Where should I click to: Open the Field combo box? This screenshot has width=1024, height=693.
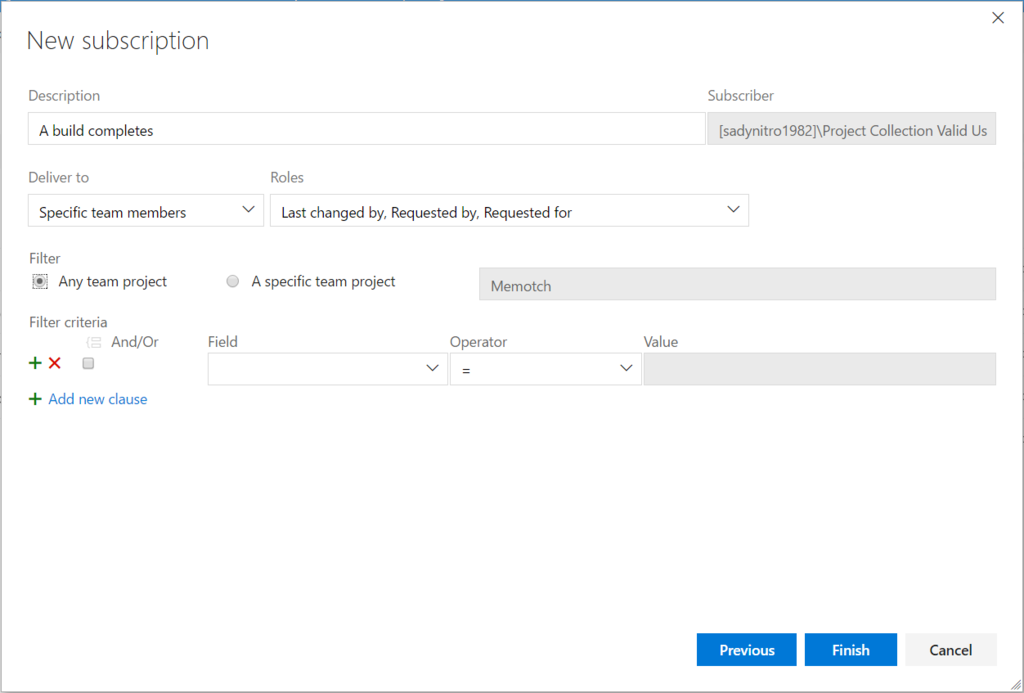327,369
